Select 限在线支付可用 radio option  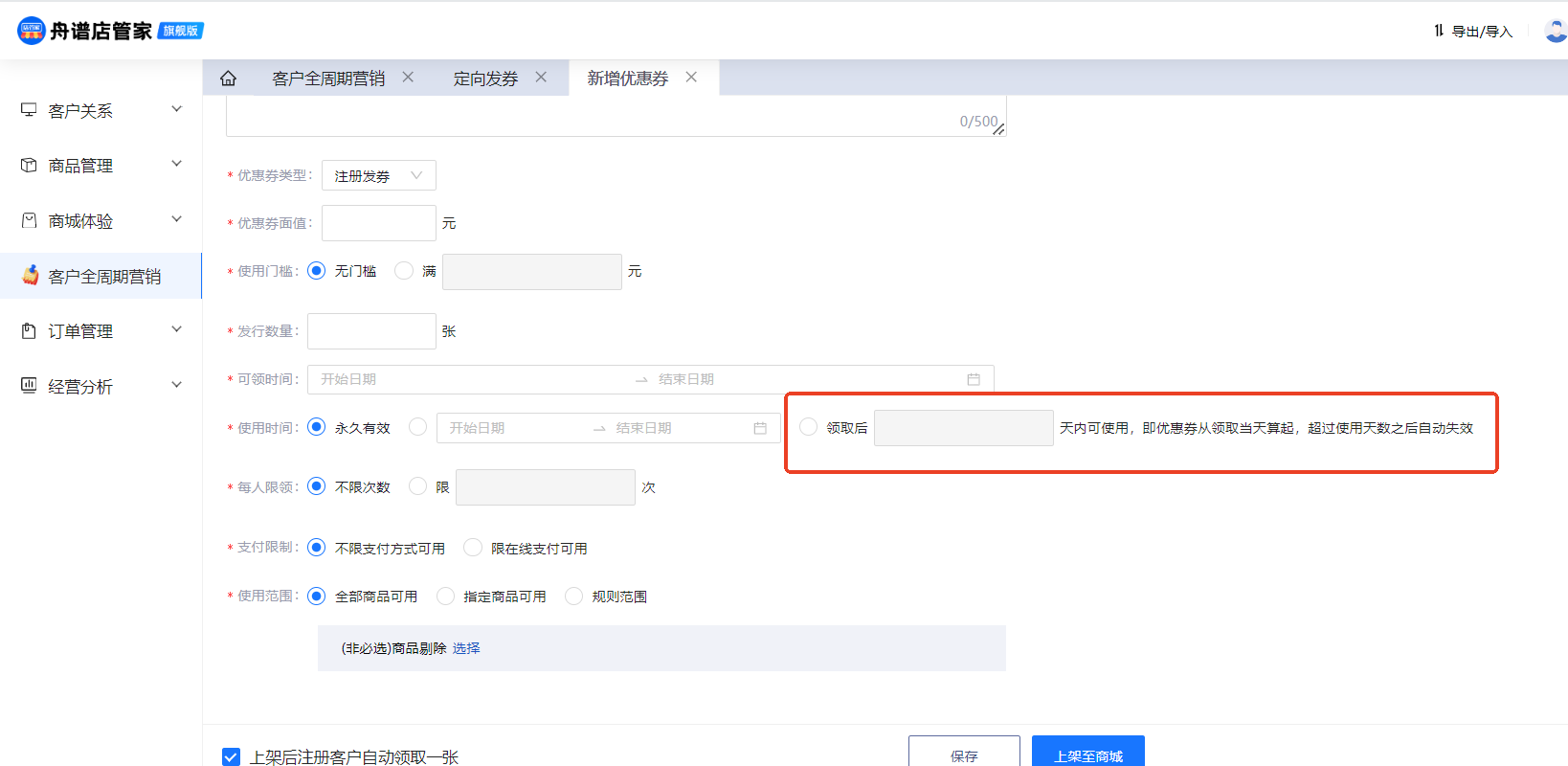pyautogui.click(x=473, y=548)
